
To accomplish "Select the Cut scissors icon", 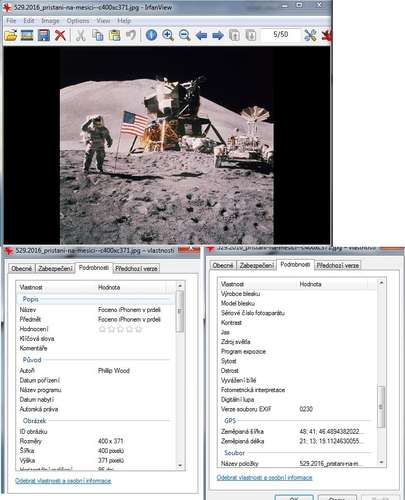I will point(80,35).
